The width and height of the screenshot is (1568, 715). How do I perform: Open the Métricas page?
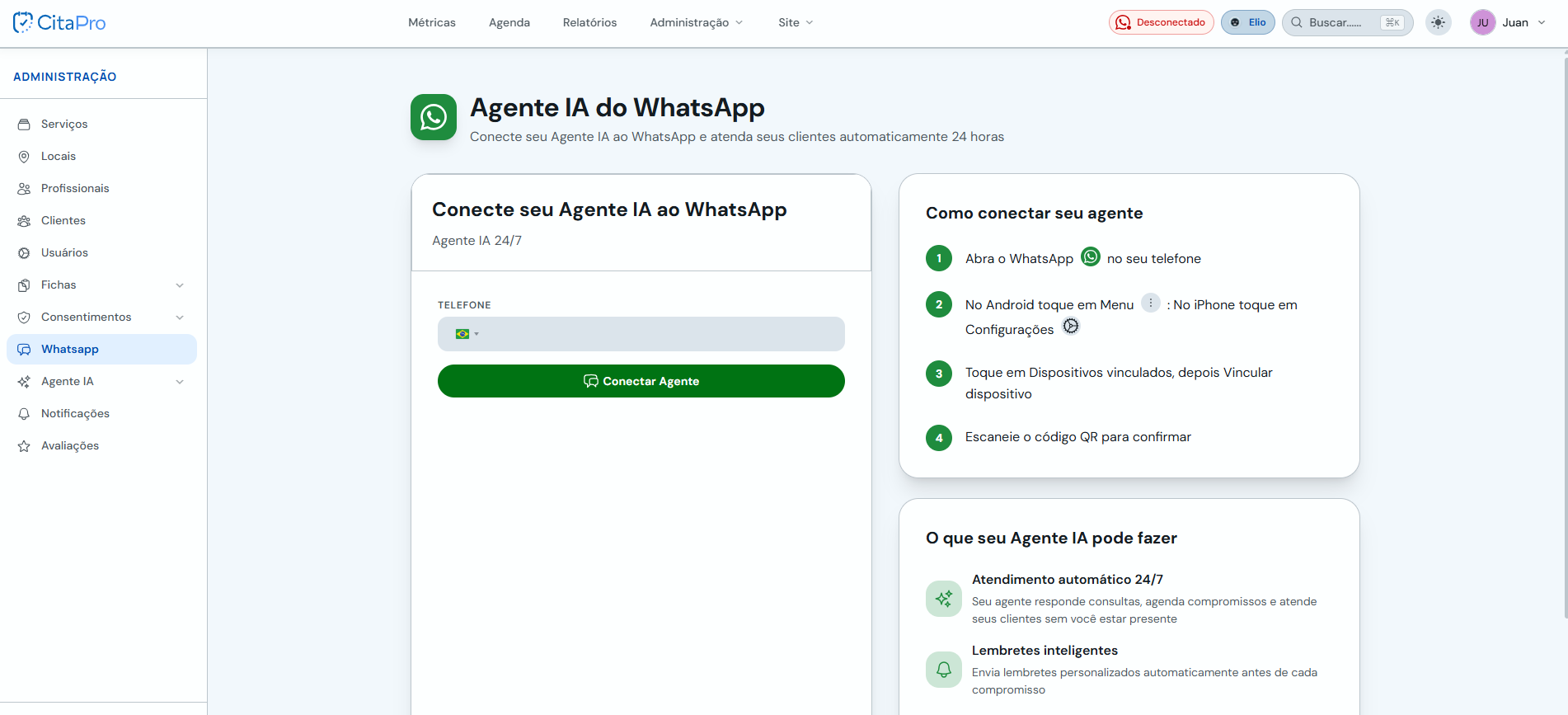[432, 22]
